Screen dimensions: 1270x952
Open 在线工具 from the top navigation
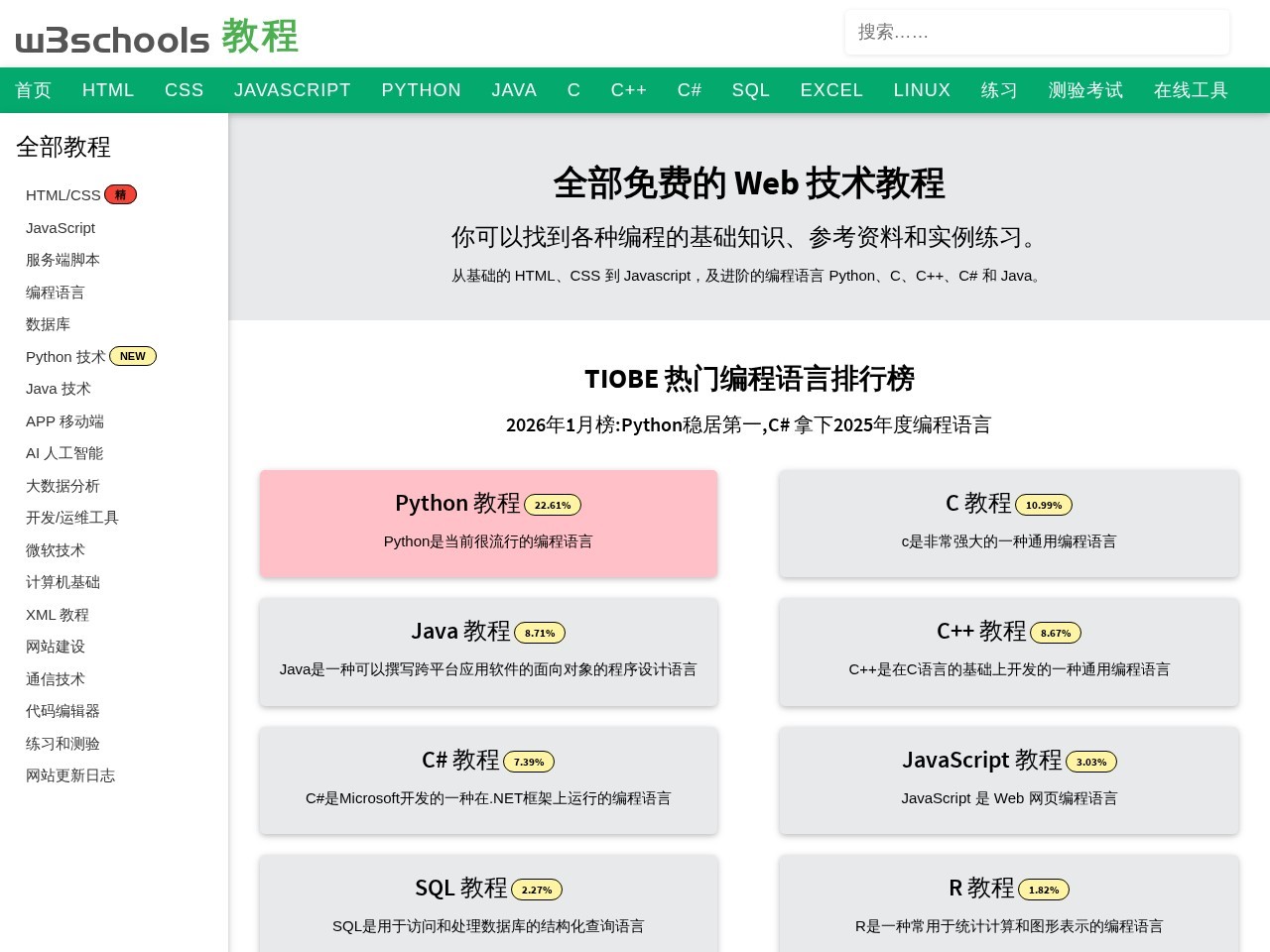(x=1191, y=90)
